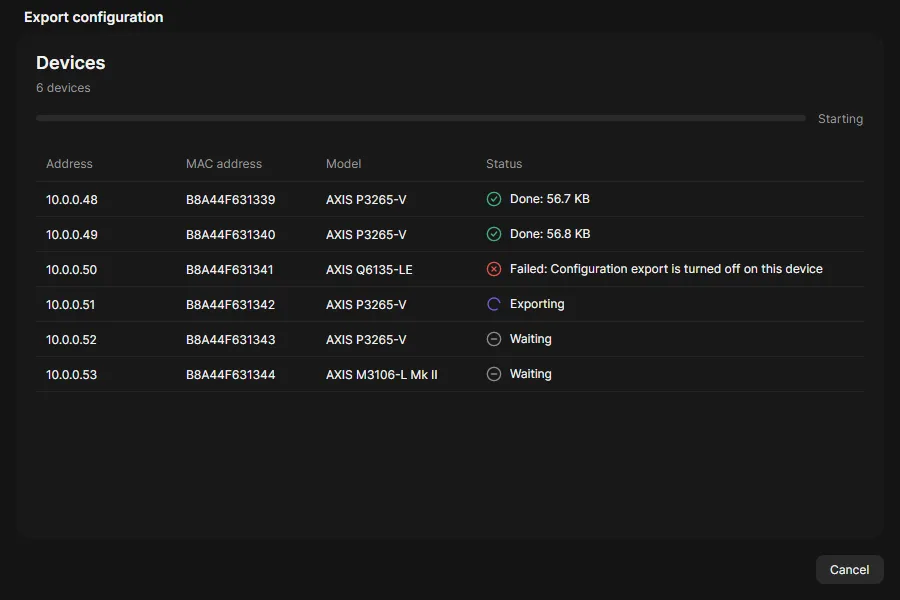This screenshot has height=600, width=900.
Task: Click the 'Exporting' status text
Action: pos(537,304)
